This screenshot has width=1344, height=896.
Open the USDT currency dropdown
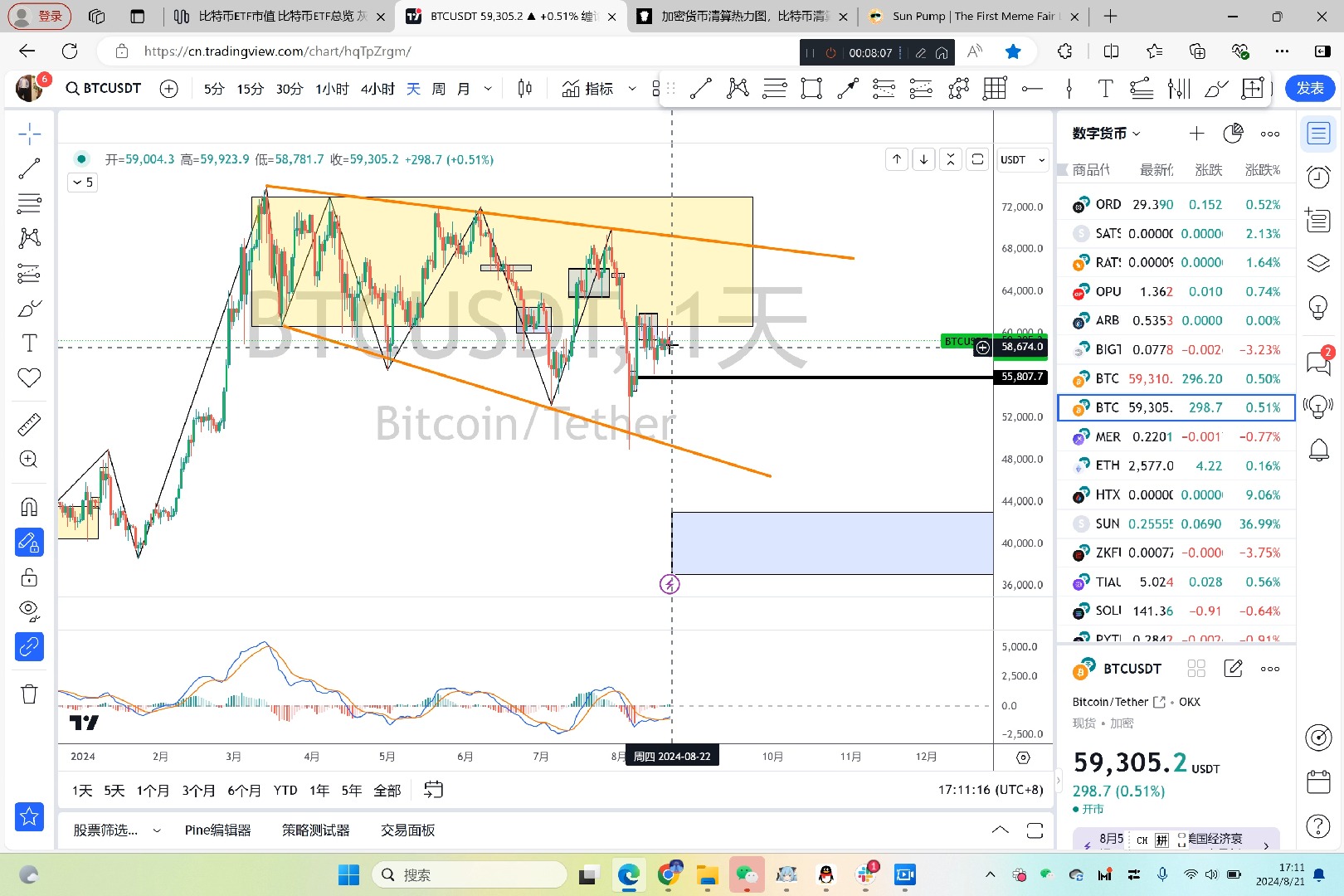pos(1022,159)
